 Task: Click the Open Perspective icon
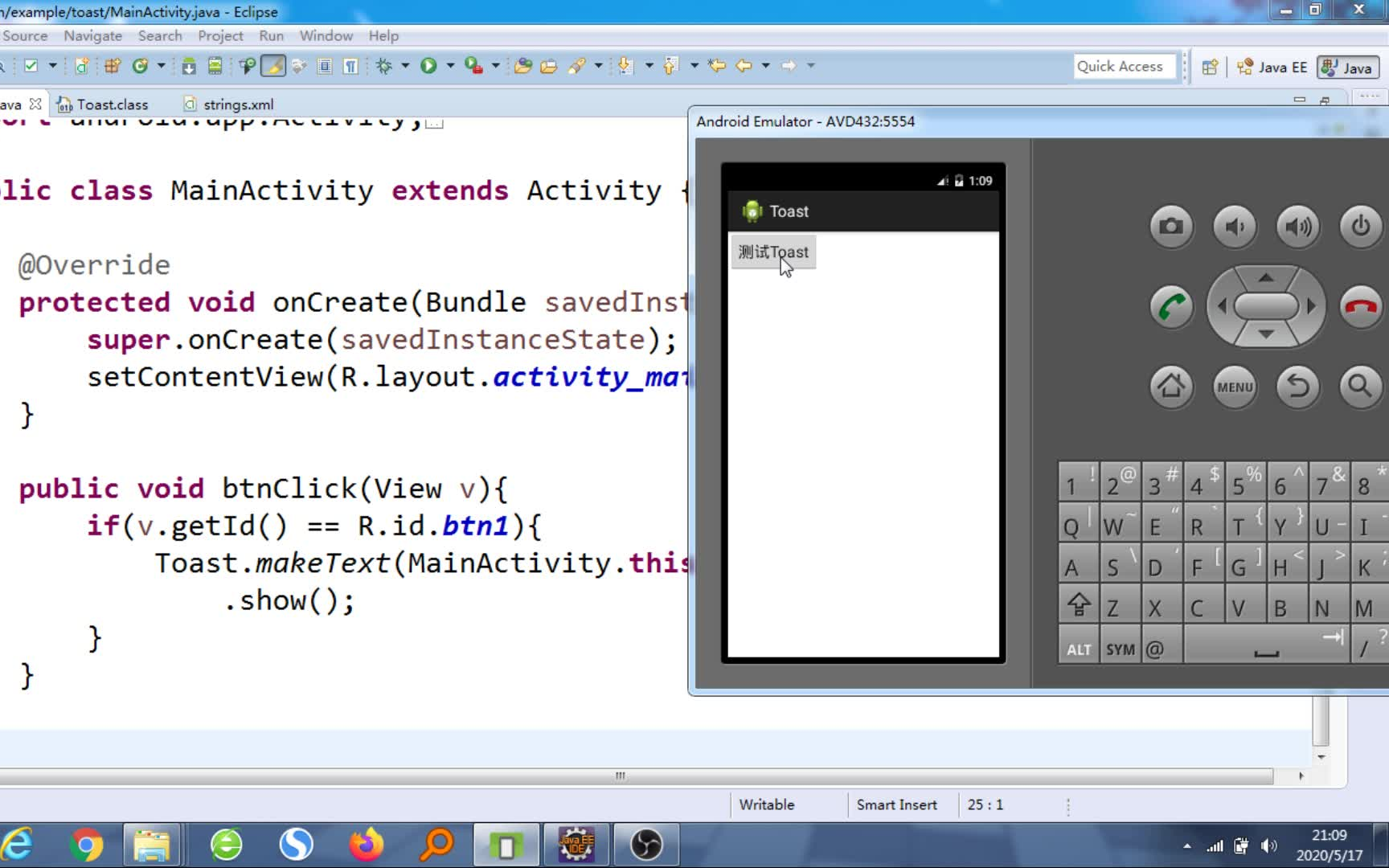click(1210, 68)
